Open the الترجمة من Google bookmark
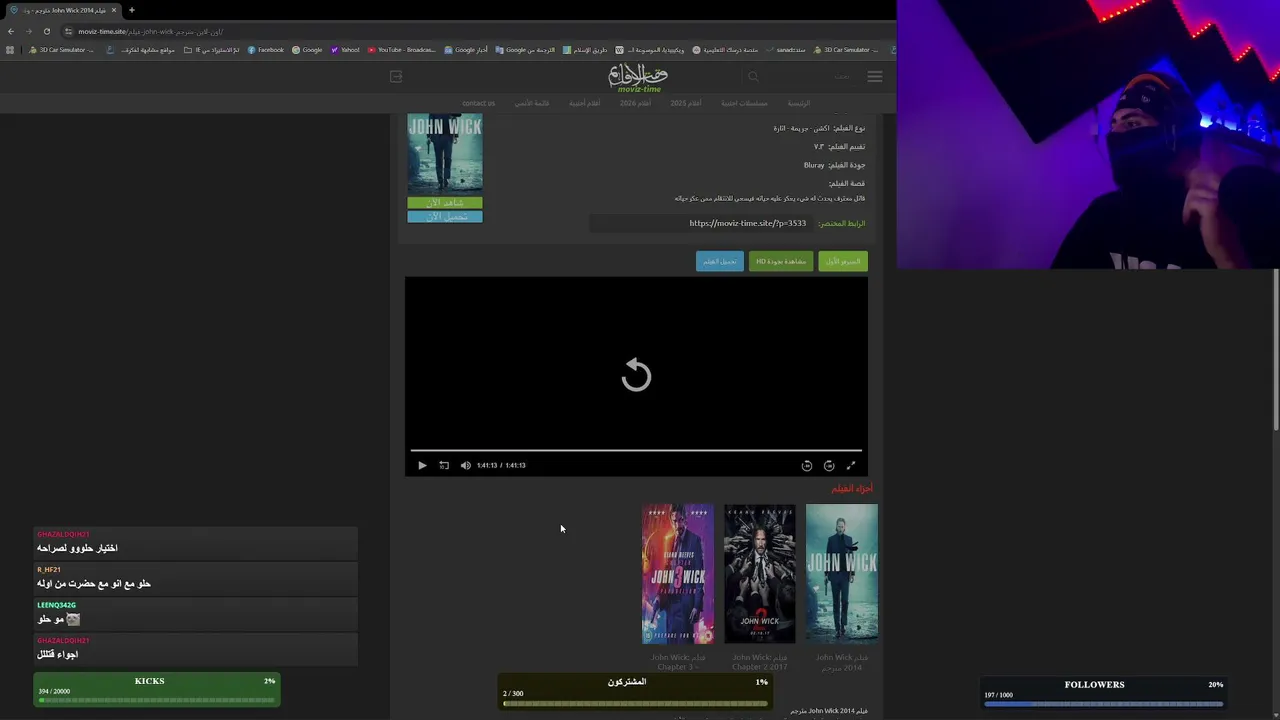This screenshot has width=1280, height=720. tap(525, 50)
